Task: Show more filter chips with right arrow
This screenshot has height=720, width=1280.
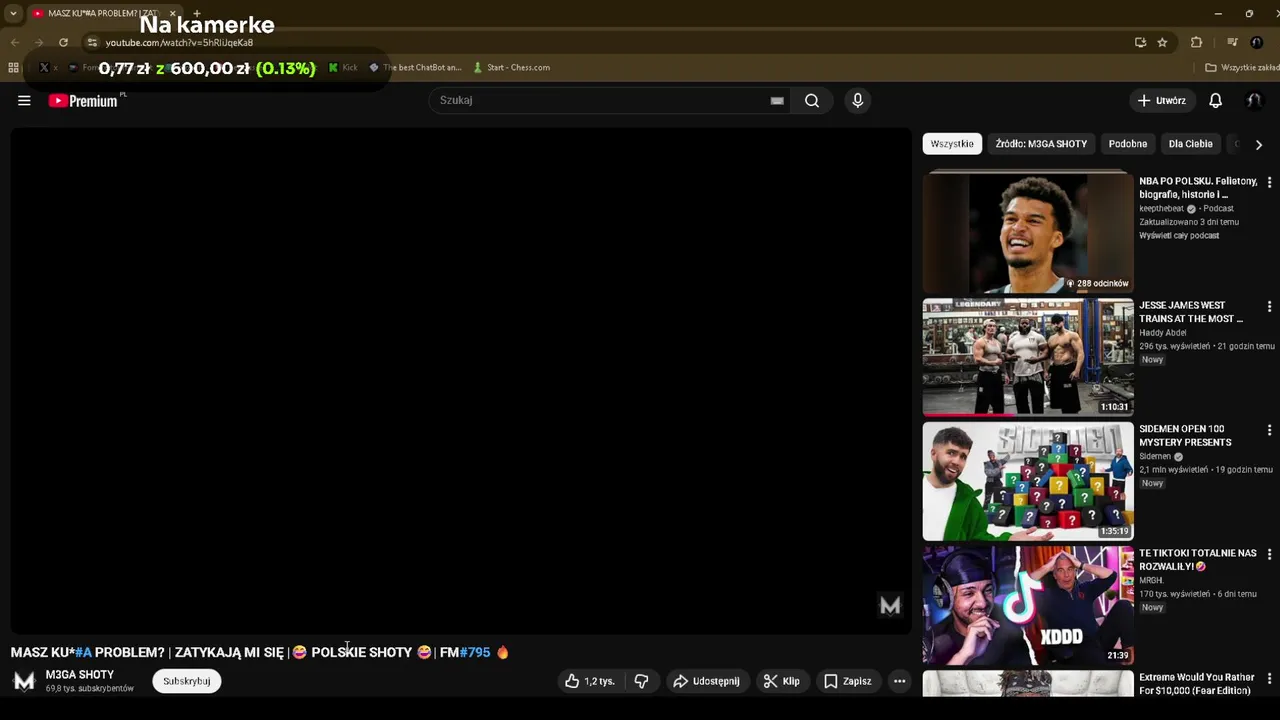Action: [x=1258, y=144]
